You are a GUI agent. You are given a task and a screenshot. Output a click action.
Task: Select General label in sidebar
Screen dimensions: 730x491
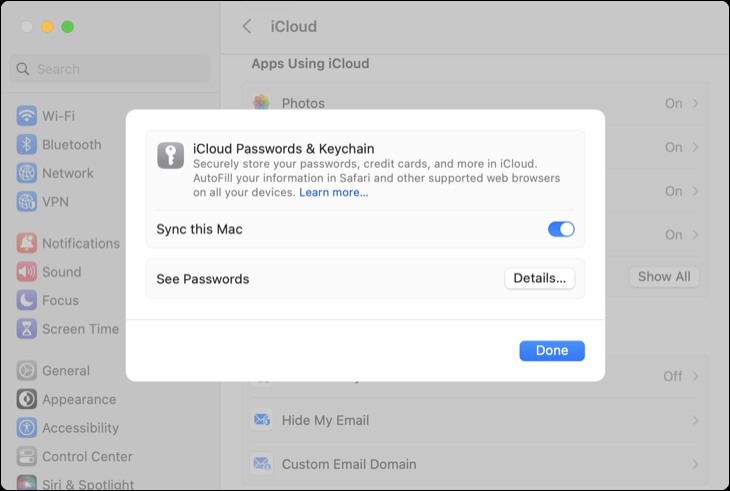pyautogui.click(x=66, y=371)
